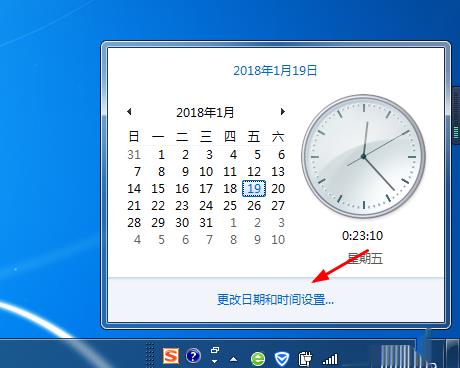Select grayed February 4 under 日 column

click(x=137, y=240)
